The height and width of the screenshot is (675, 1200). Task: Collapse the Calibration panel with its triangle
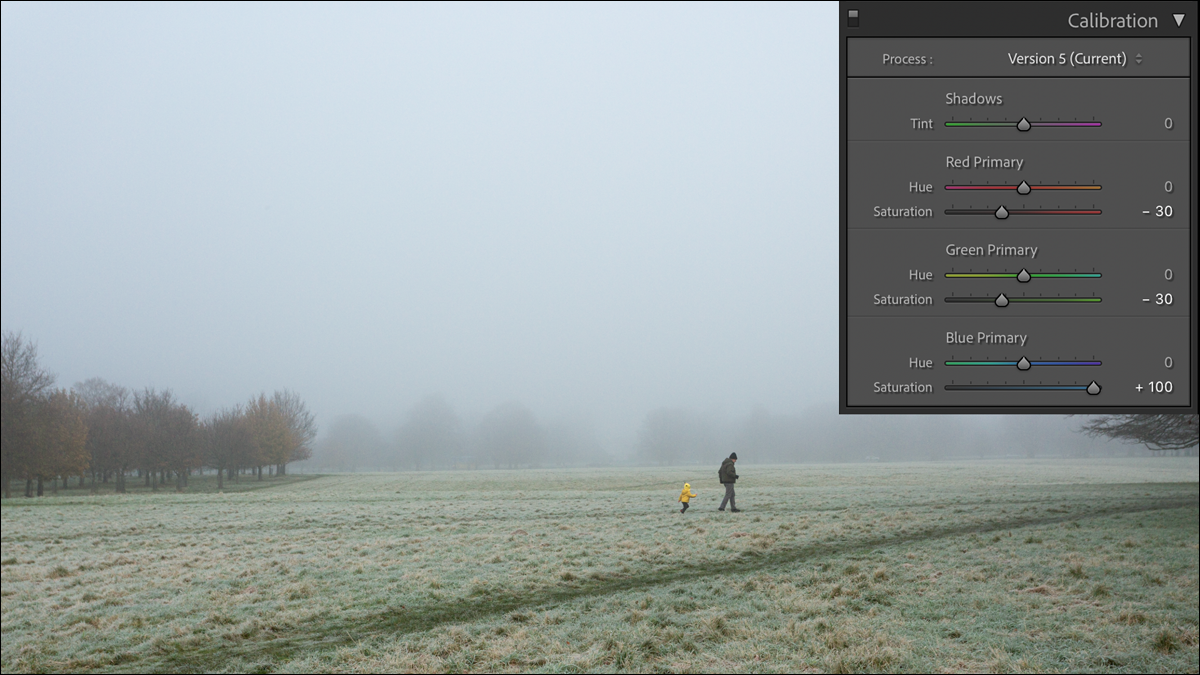[x=1178, y=20]
